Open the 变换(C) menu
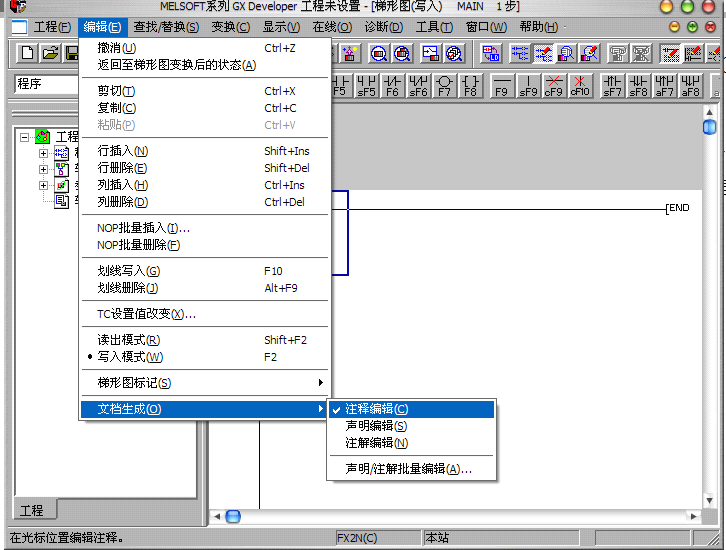The image size is (726, 550). coord(231,27)
